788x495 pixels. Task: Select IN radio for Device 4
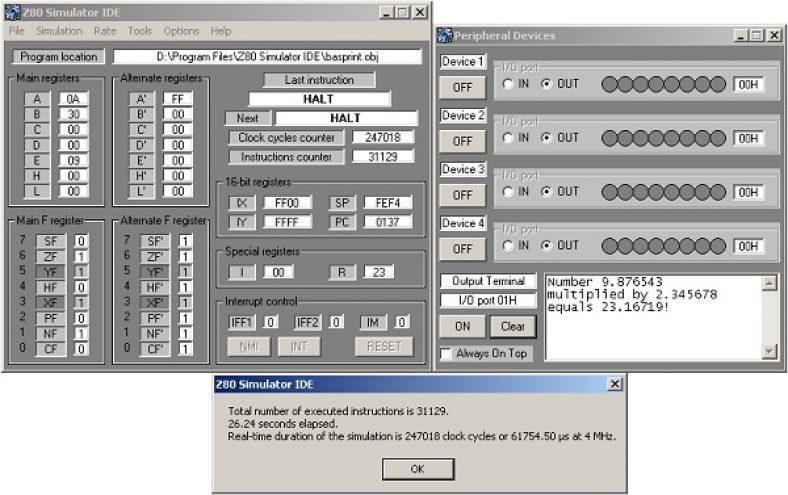pos(508,245)
